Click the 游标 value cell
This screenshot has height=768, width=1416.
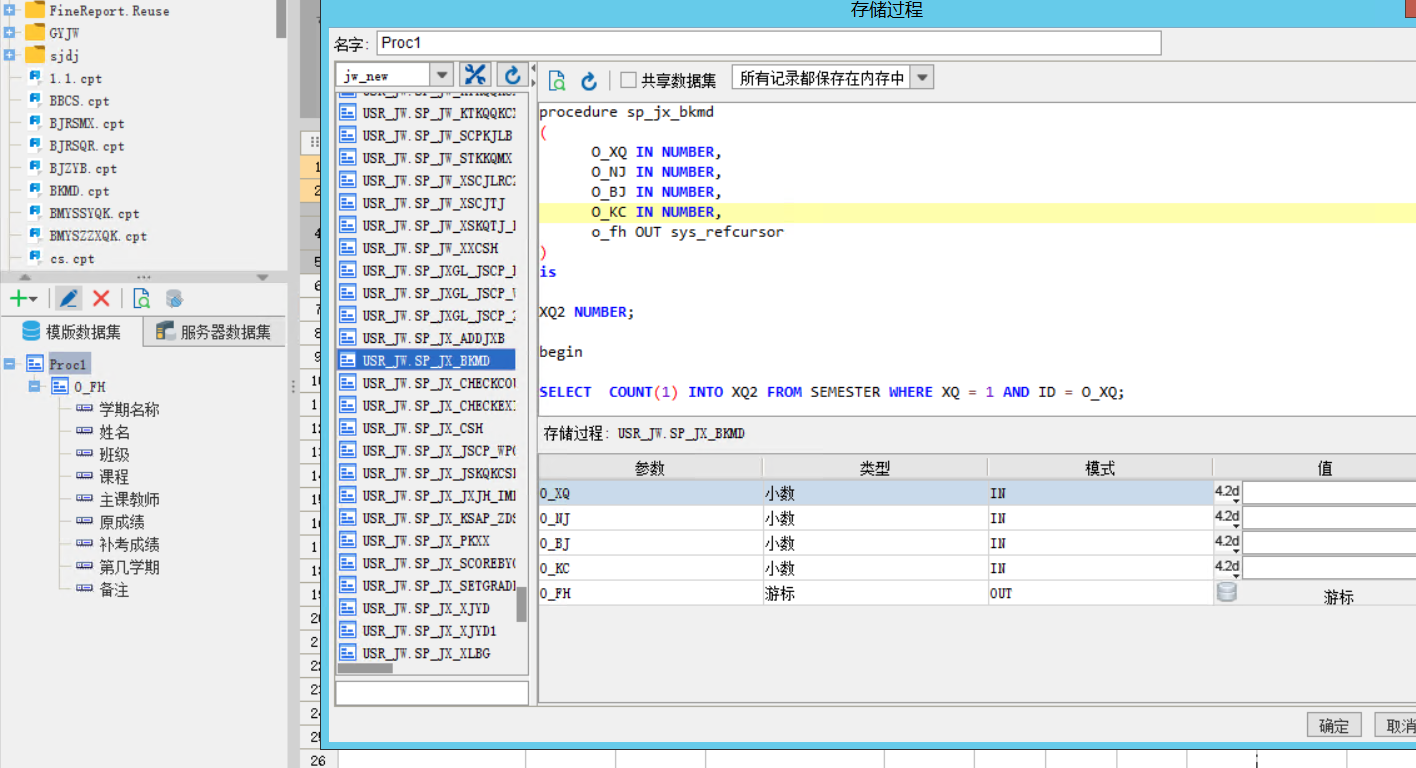point(1338,596)
